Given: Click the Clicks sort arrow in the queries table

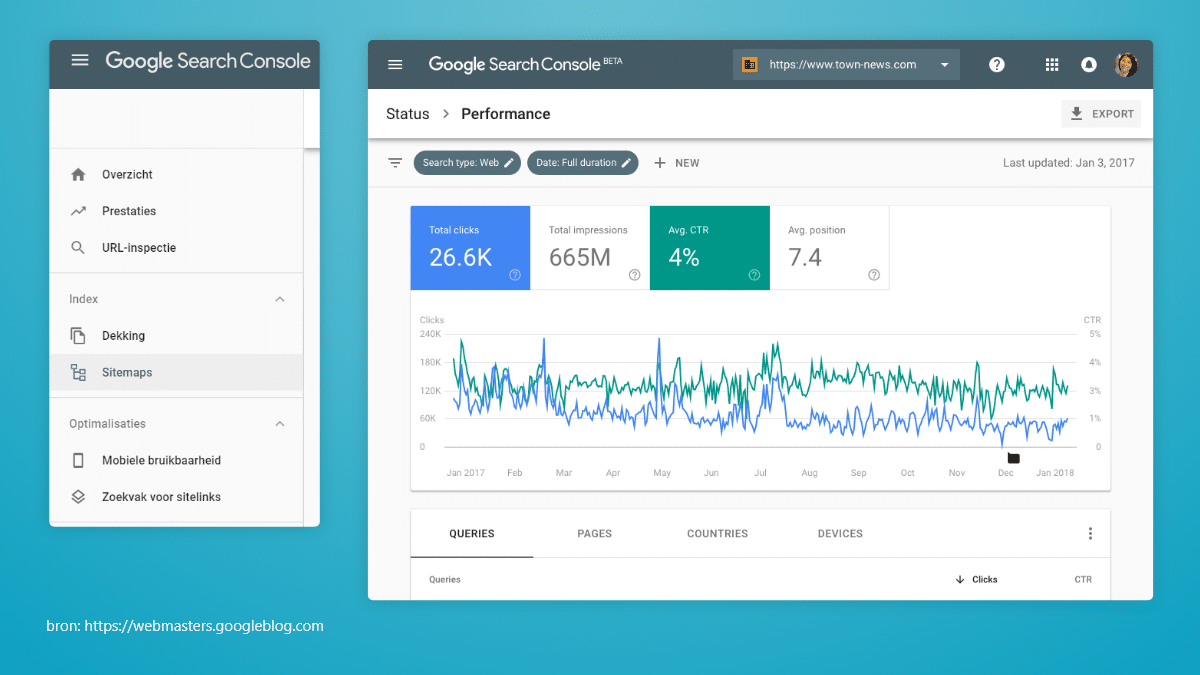Looking at the screenshot, I should tap(962, 579).
